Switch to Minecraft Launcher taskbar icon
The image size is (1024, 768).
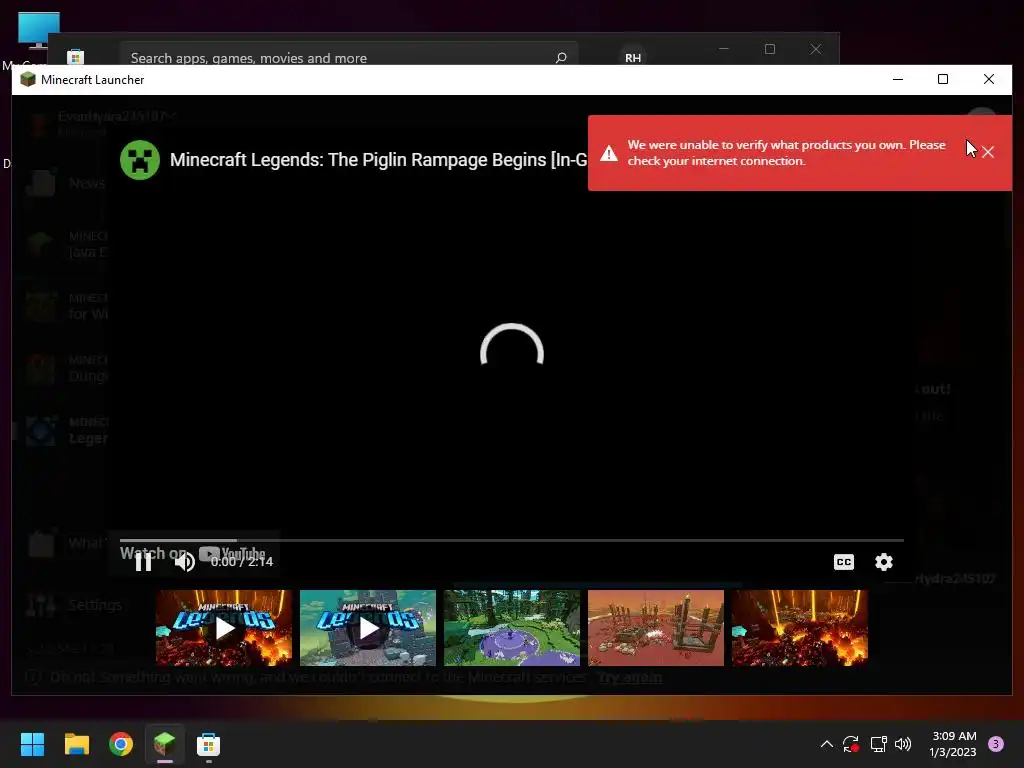[165, 744]
